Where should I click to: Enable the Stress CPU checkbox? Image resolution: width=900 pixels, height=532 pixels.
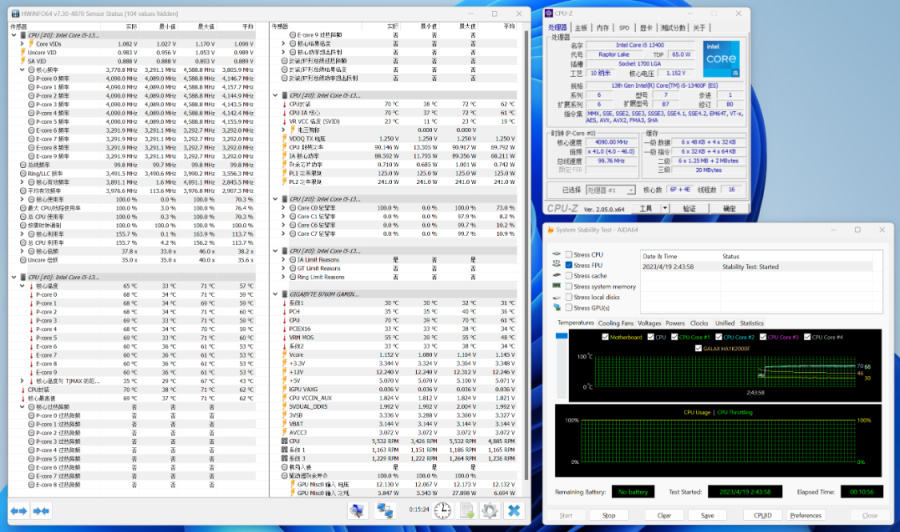tap(568, 255)
